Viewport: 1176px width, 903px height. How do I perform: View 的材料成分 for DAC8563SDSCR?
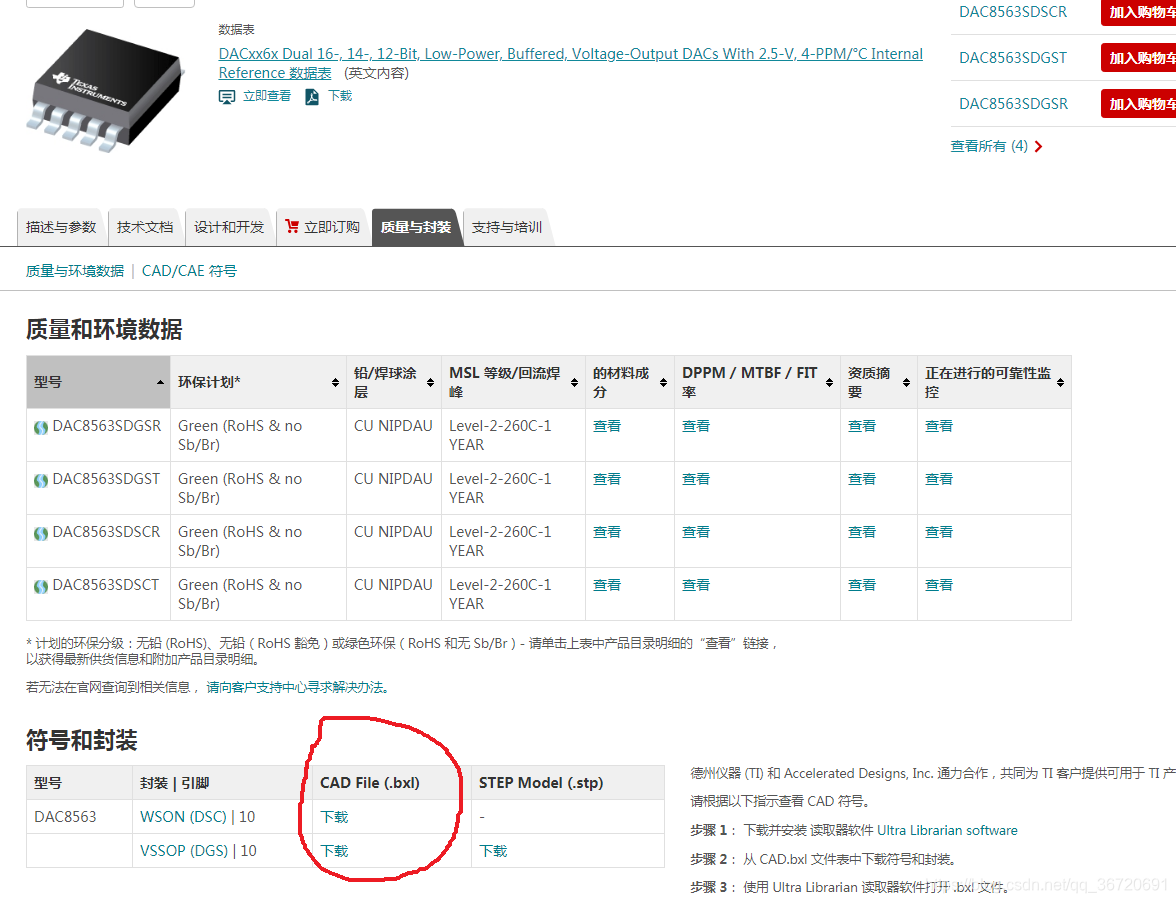coord(607,532)
